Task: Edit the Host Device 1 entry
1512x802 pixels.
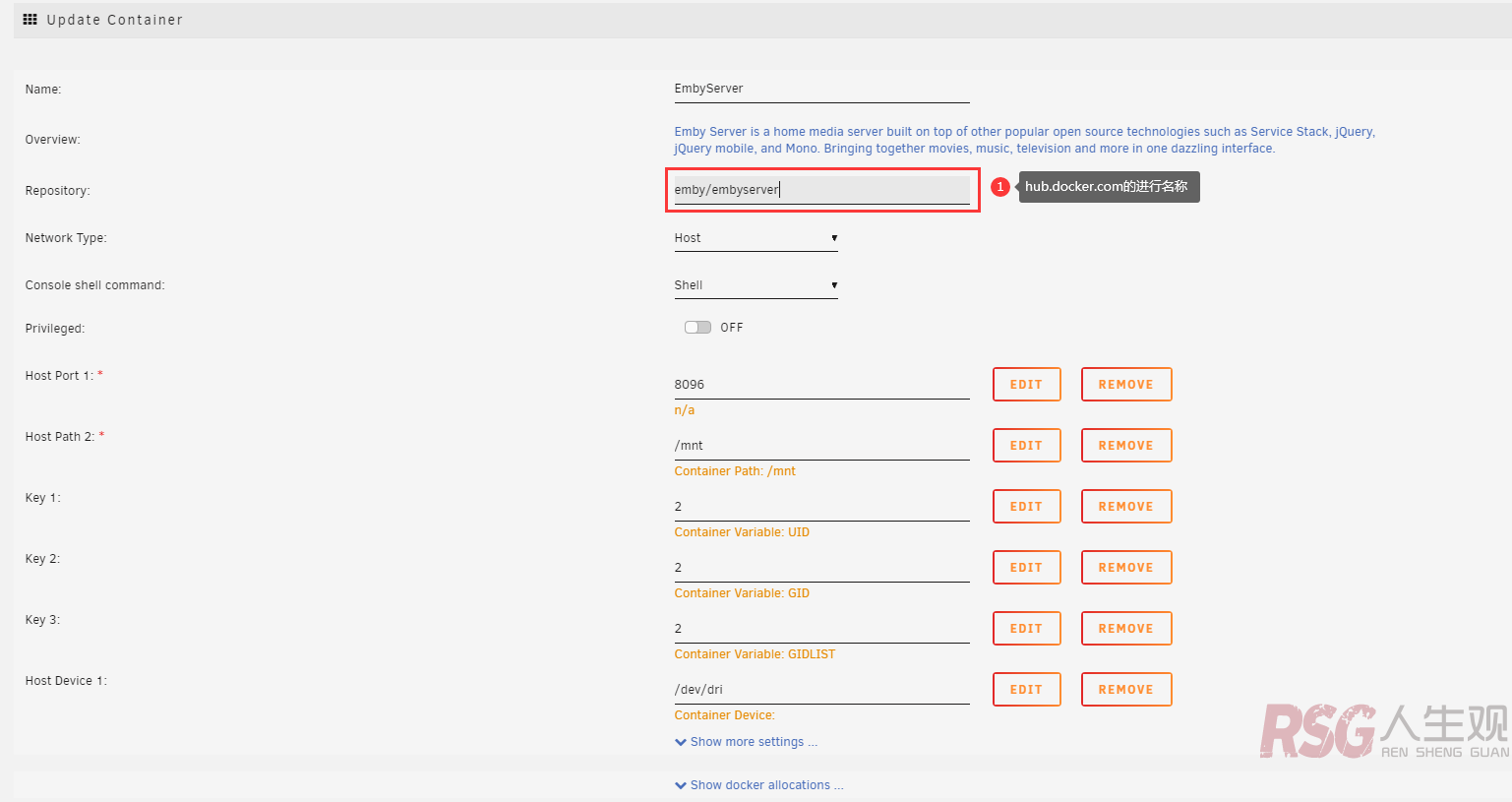Action: 1026,690
